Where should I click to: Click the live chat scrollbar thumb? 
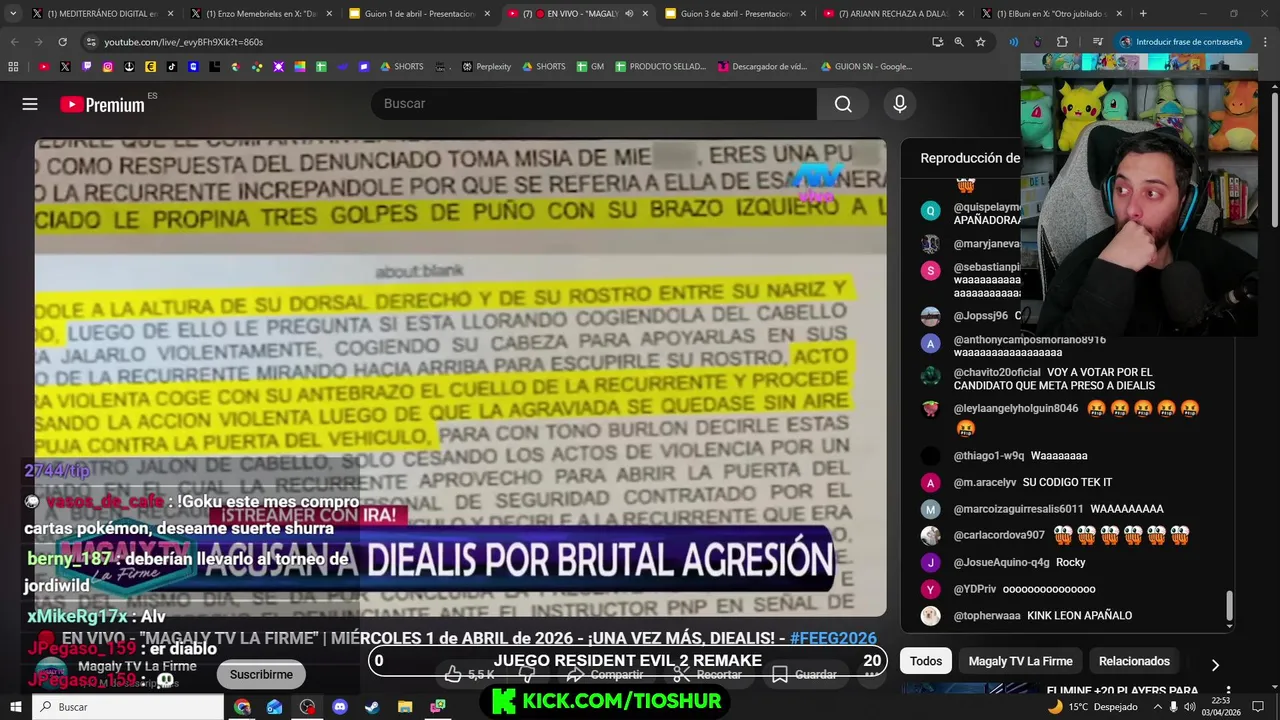tap(1229, 606)
